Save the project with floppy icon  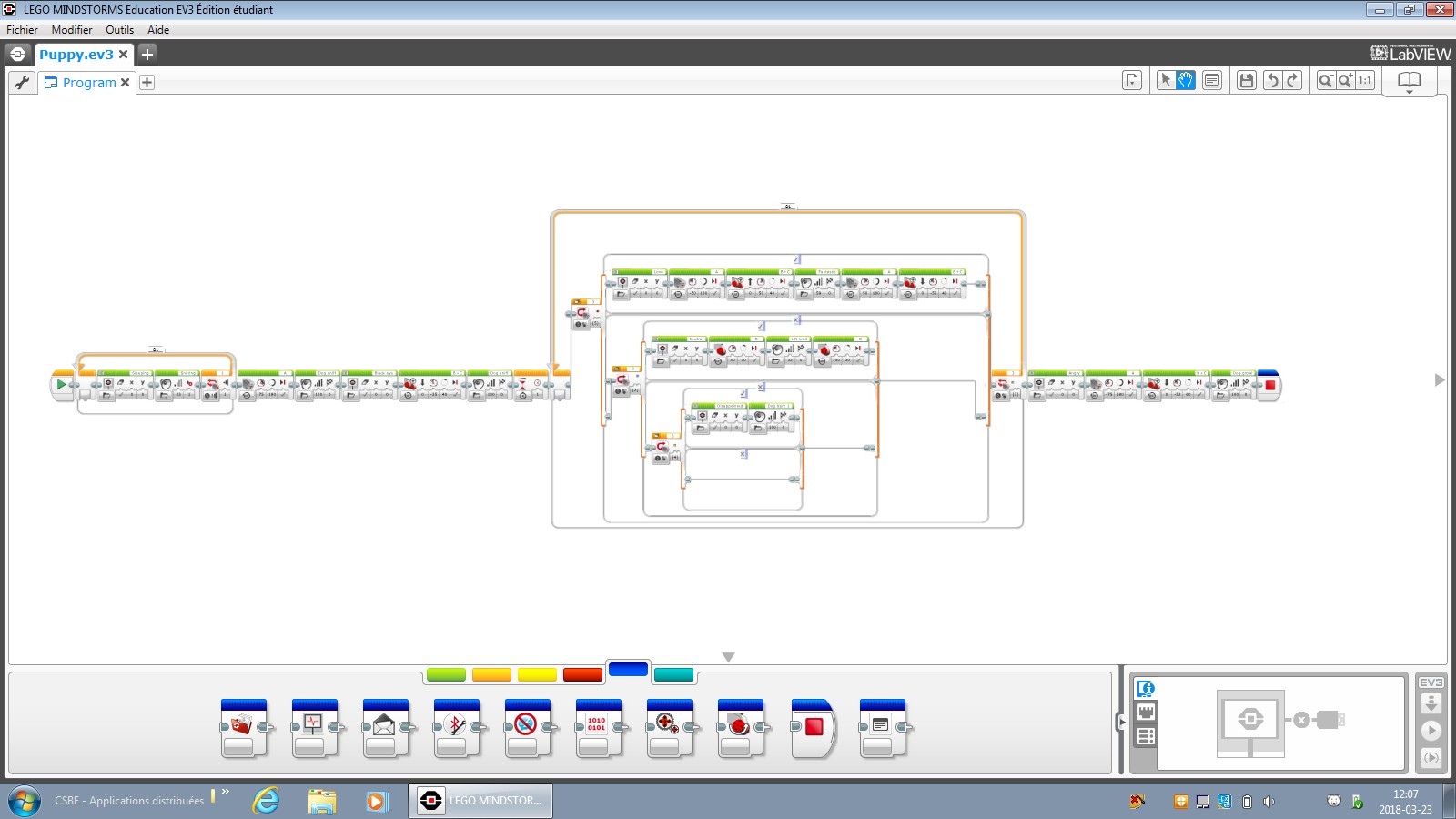[1247, 80]
